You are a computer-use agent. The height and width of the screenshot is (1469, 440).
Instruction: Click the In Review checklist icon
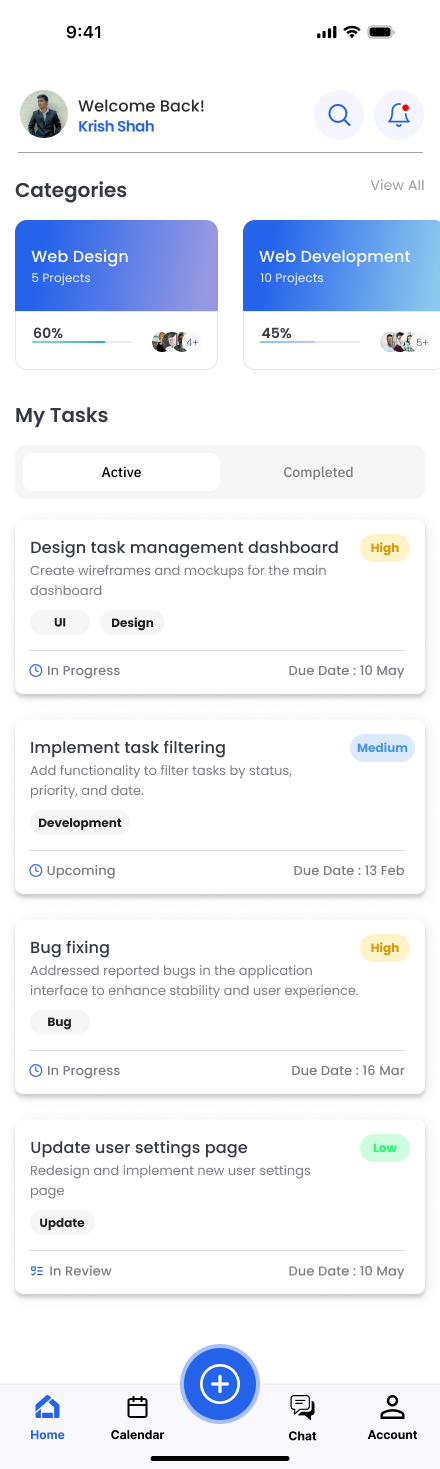click(x=36, y=1271)
